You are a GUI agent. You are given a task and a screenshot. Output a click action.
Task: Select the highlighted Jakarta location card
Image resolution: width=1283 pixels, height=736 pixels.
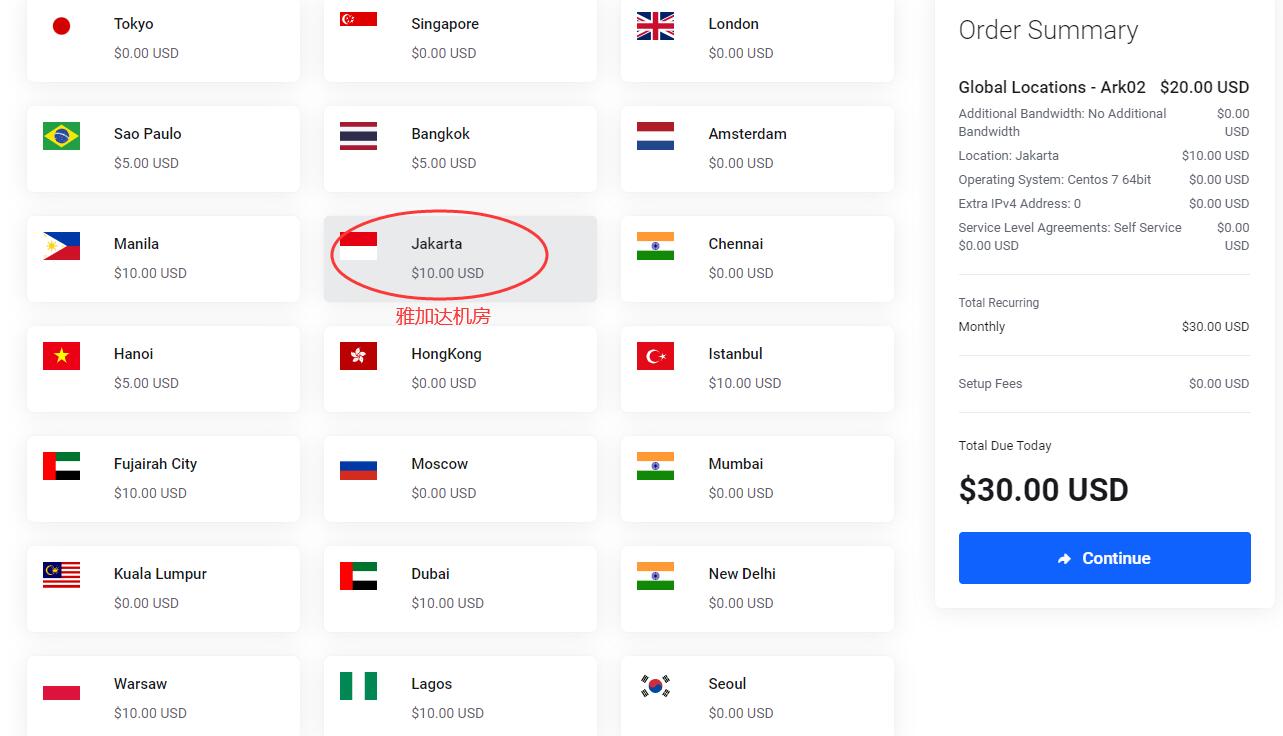pyautogui.click(x=460, y=259)
